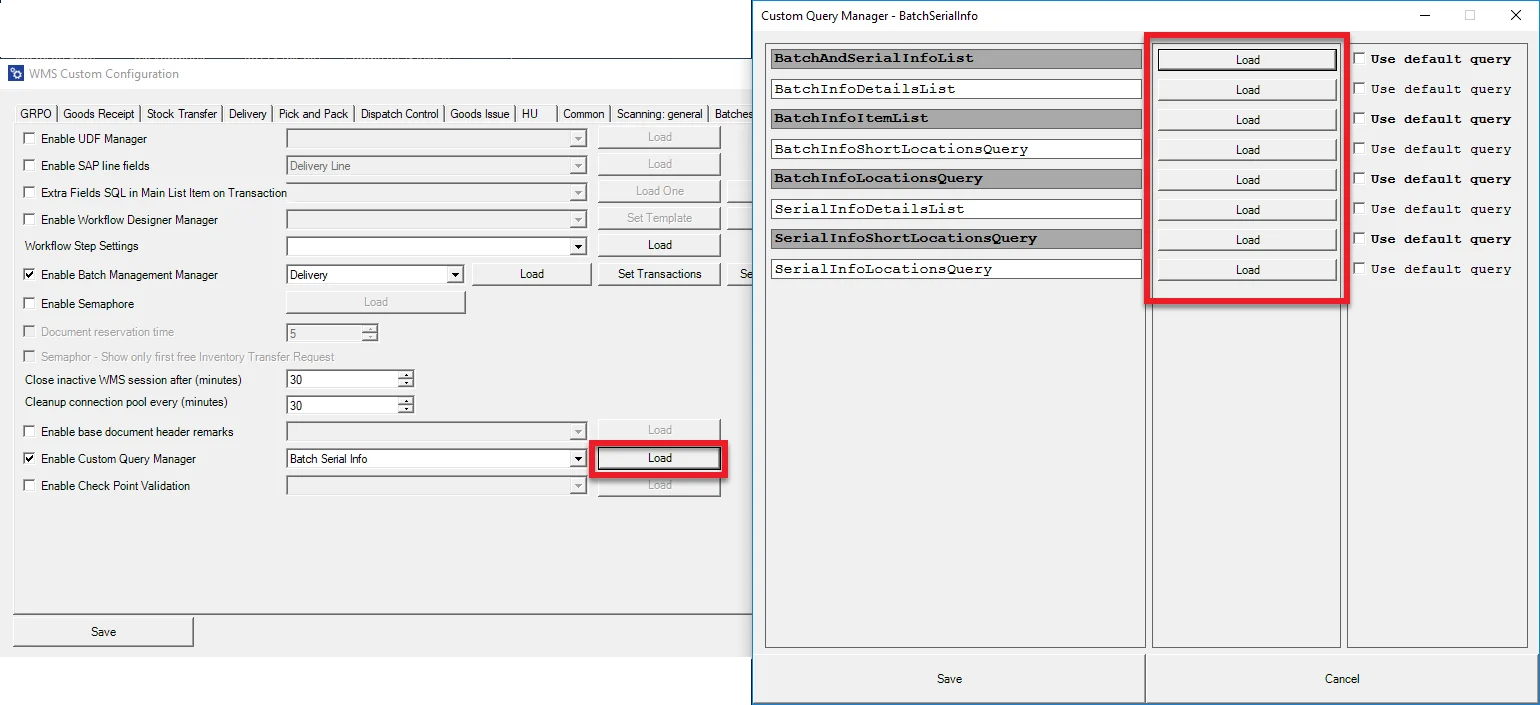The height and width of the screenshot is (705, 1540).
Task: Check Use default query for SerialInfoLocationsQuery
Action: click(1359, 268)
